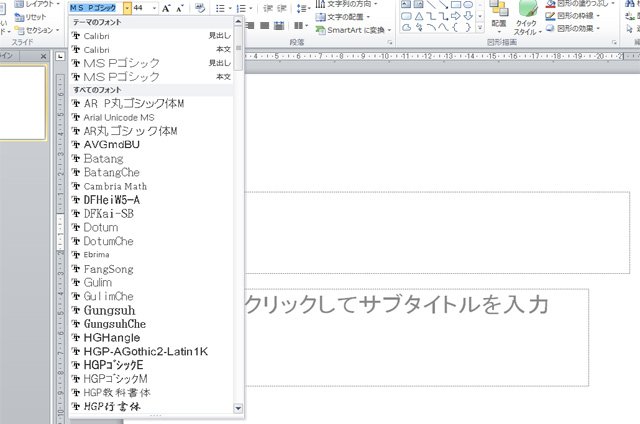Click the increase font size icon
This screenshot has height=424, width=640.
(166, 7)
